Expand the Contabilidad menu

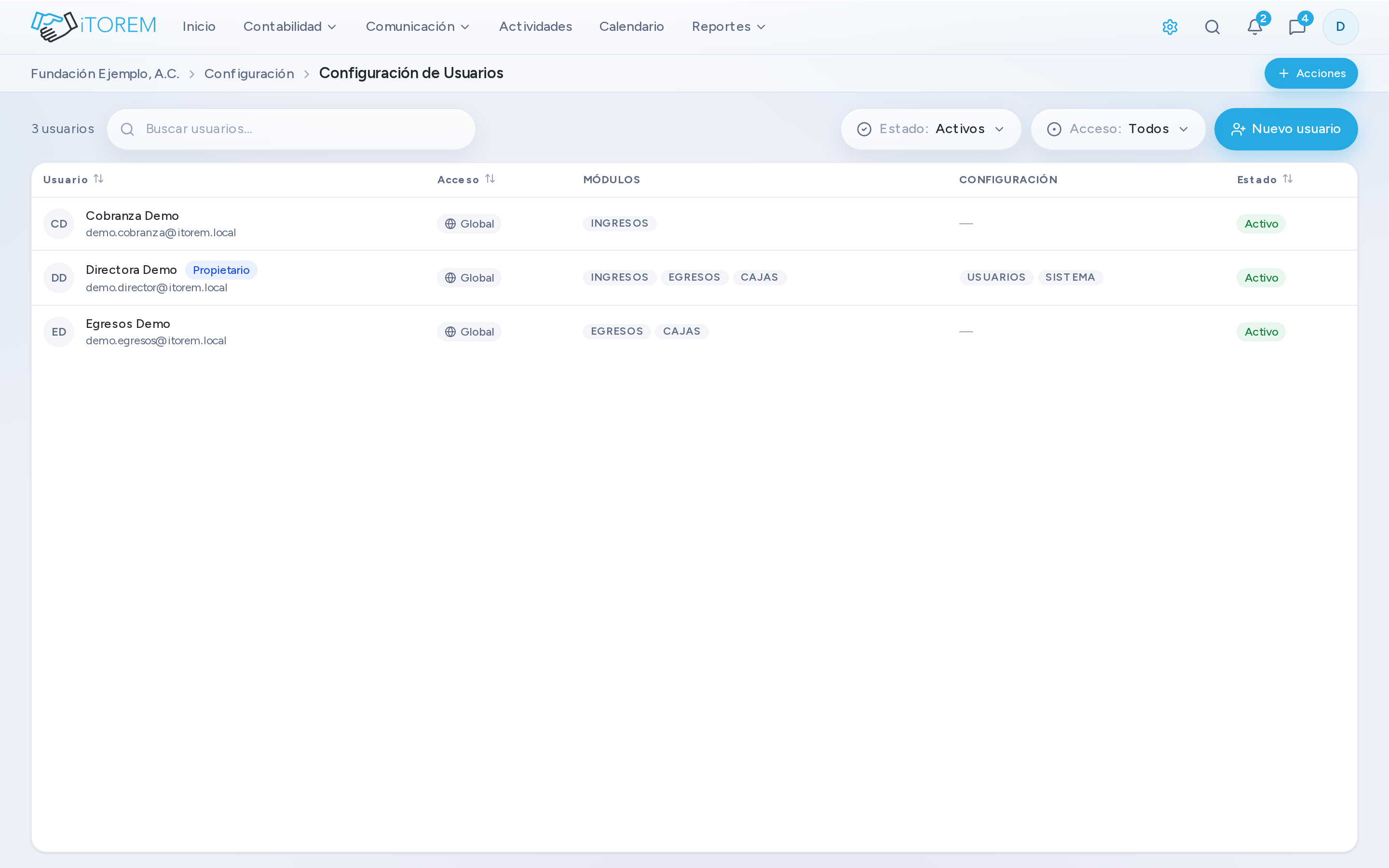(290, 27)
